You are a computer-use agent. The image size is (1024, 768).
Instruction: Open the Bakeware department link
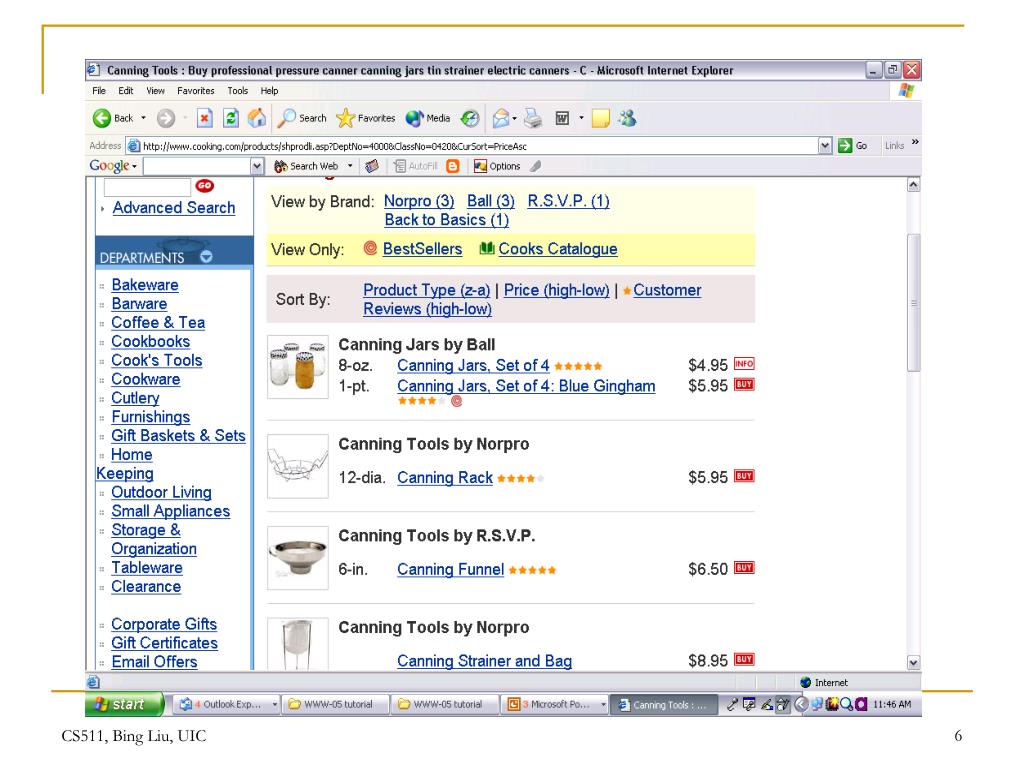pyautogui.click(x=145, y=285)
